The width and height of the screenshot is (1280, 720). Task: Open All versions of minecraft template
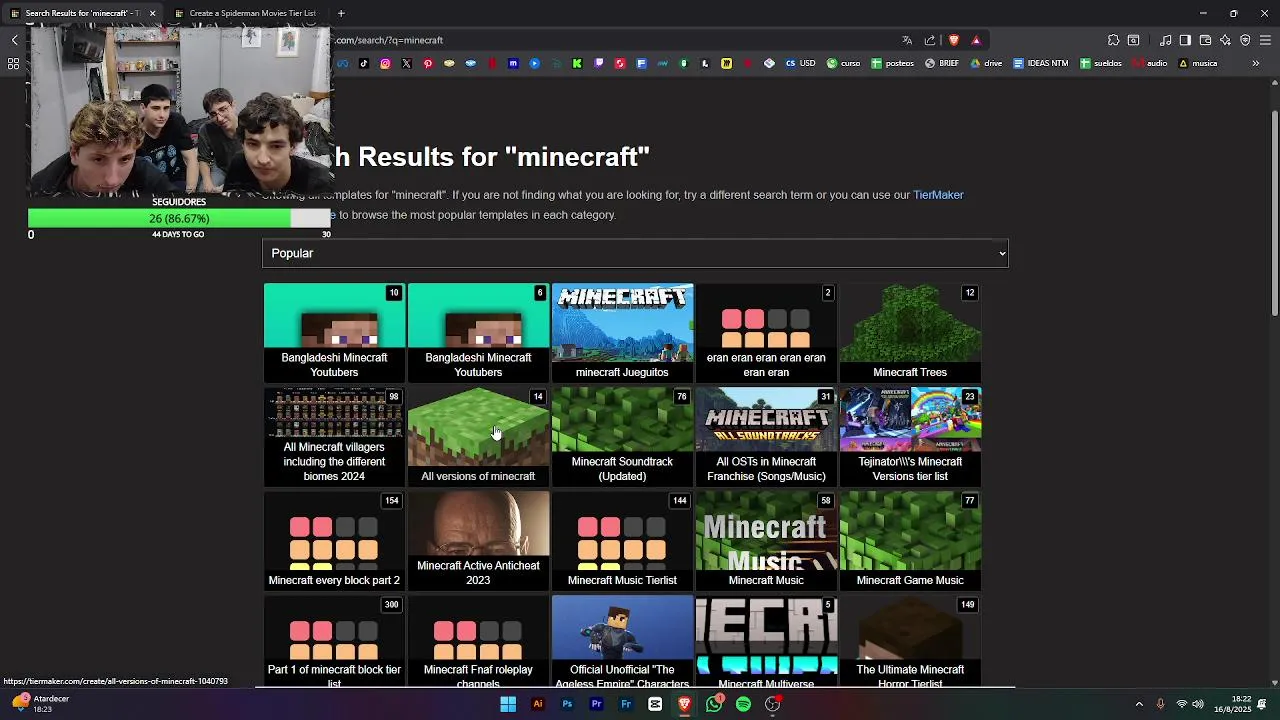[x=478, y=435]
